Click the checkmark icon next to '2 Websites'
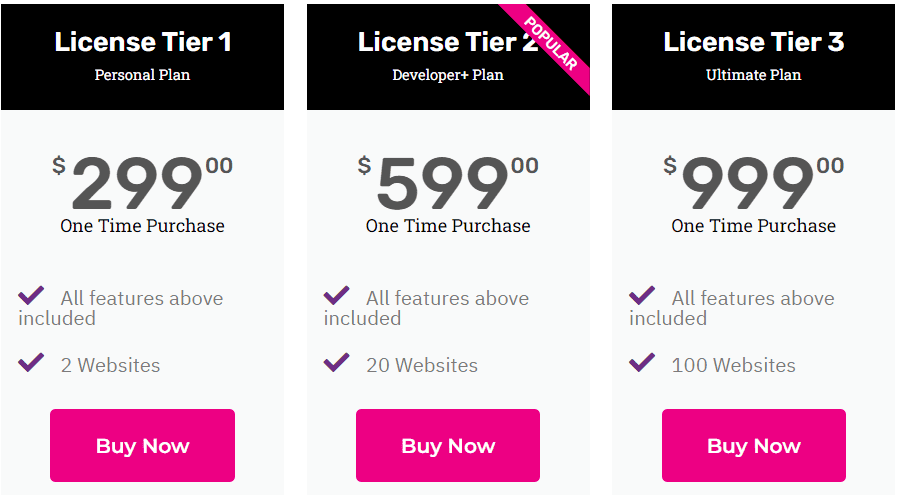Viewport: 910px width, 495px height. pyautogui.click(x=31, y=363)
